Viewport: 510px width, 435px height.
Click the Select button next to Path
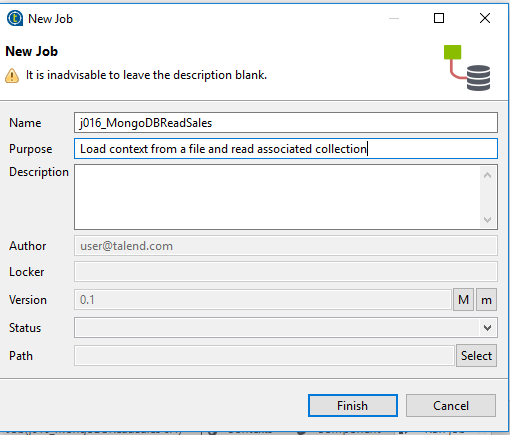(x=476, y=356)
